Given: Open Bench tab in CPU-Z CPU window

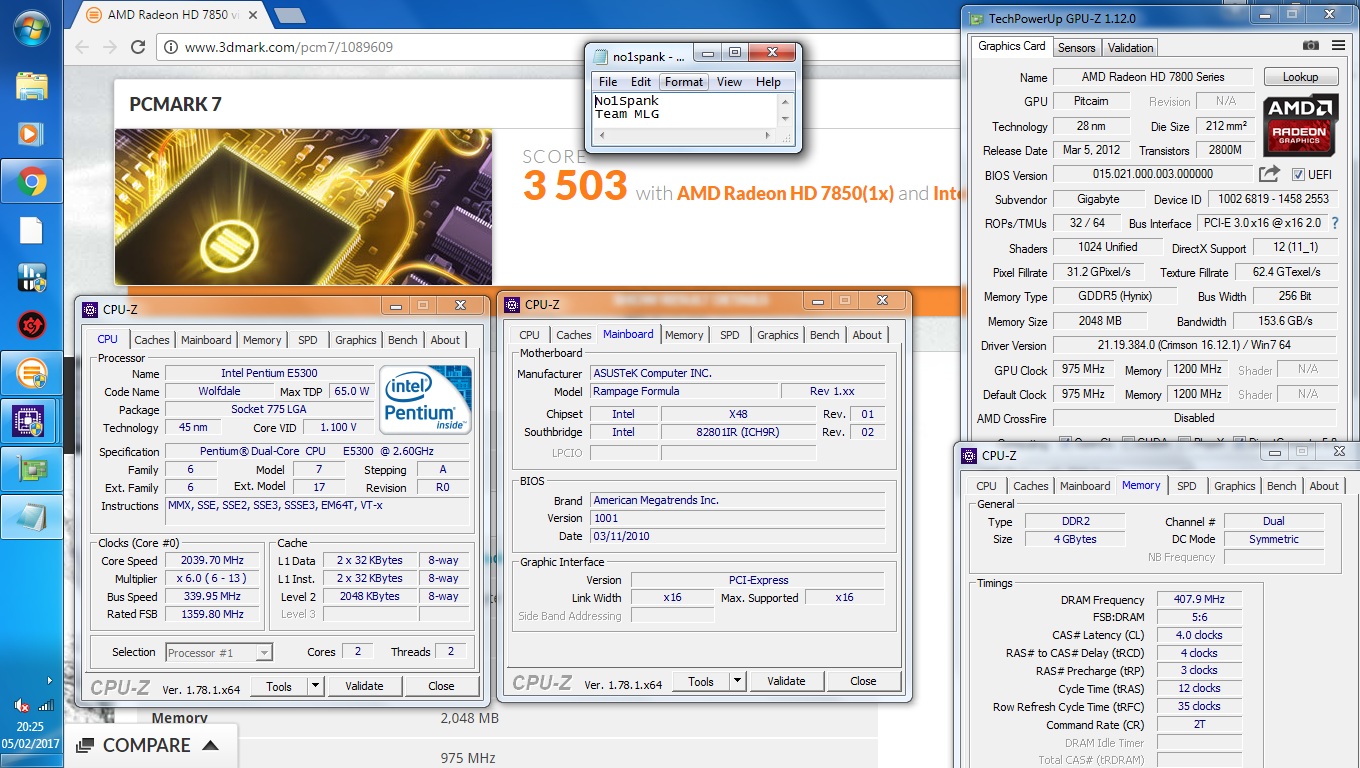Looking at the screenshot, I should tap(403, 340).
